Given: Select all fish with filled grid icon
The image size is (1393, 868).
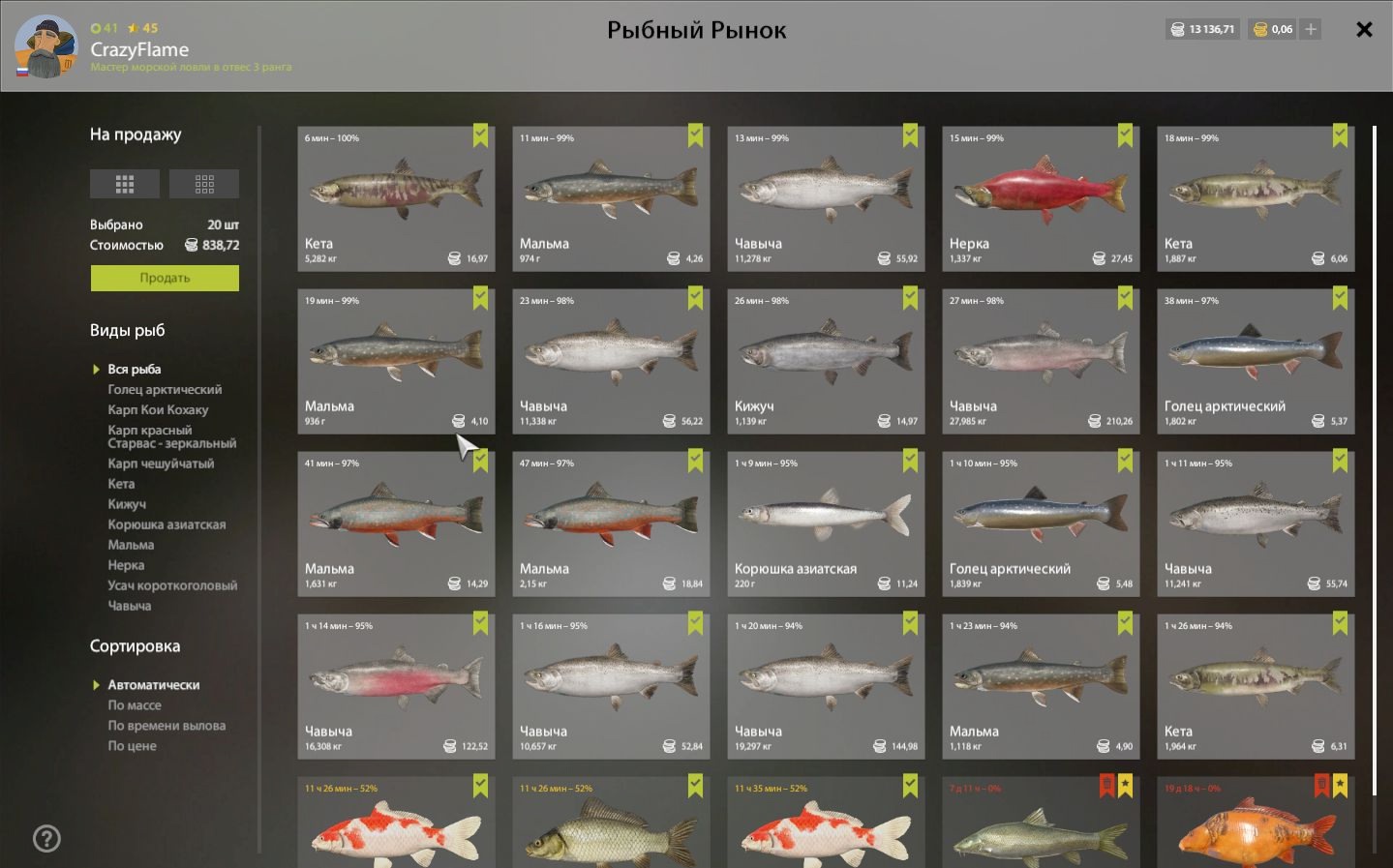Looking at the screenshot, I should pyautogui.click(x=125, y=184).
